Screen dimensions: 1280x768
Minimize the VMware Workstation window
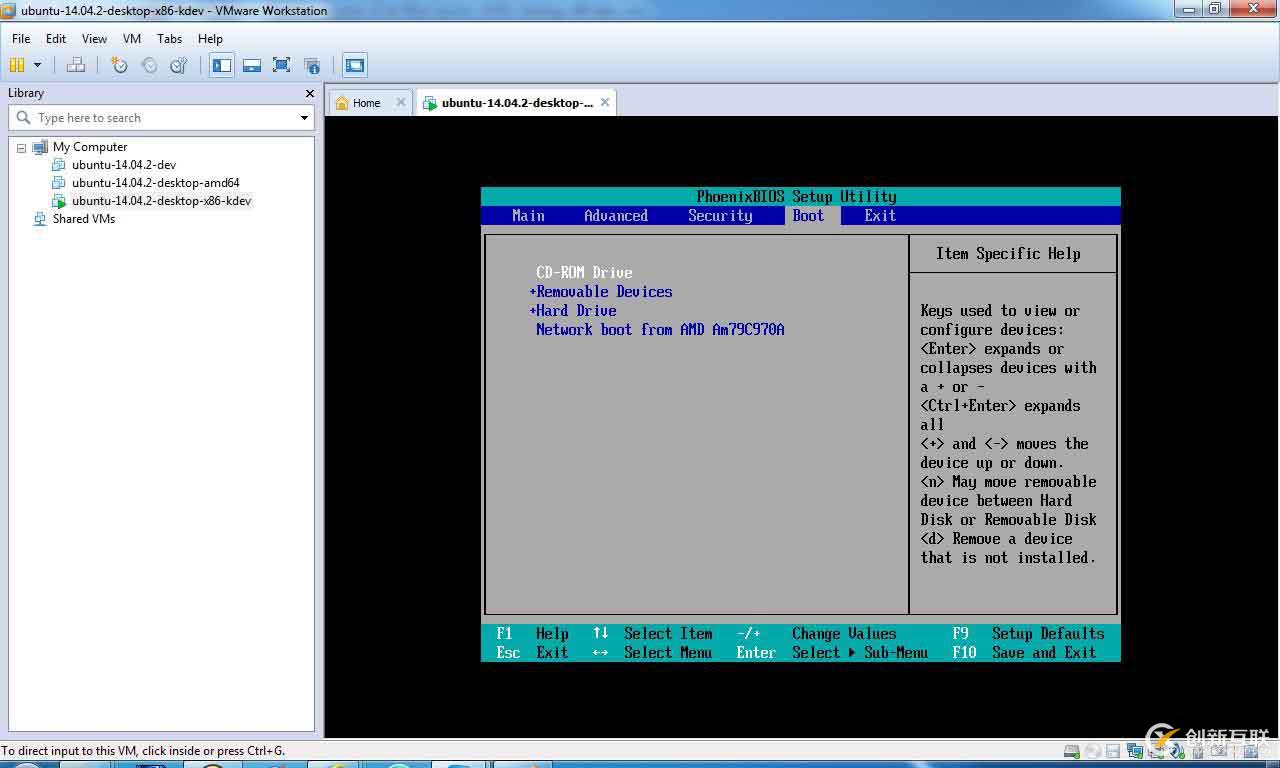click(x=1190, y=9)
